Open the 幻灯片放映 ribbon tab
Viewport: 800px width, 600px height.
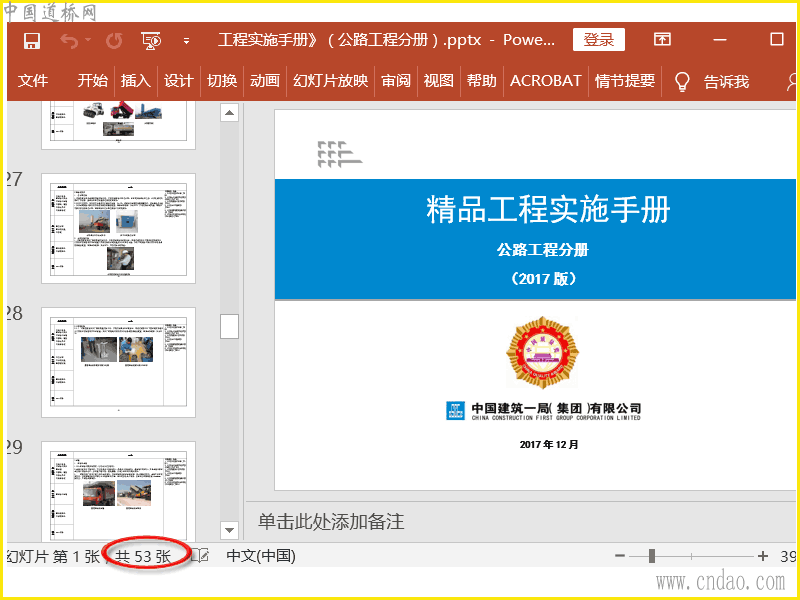point(330,81)
